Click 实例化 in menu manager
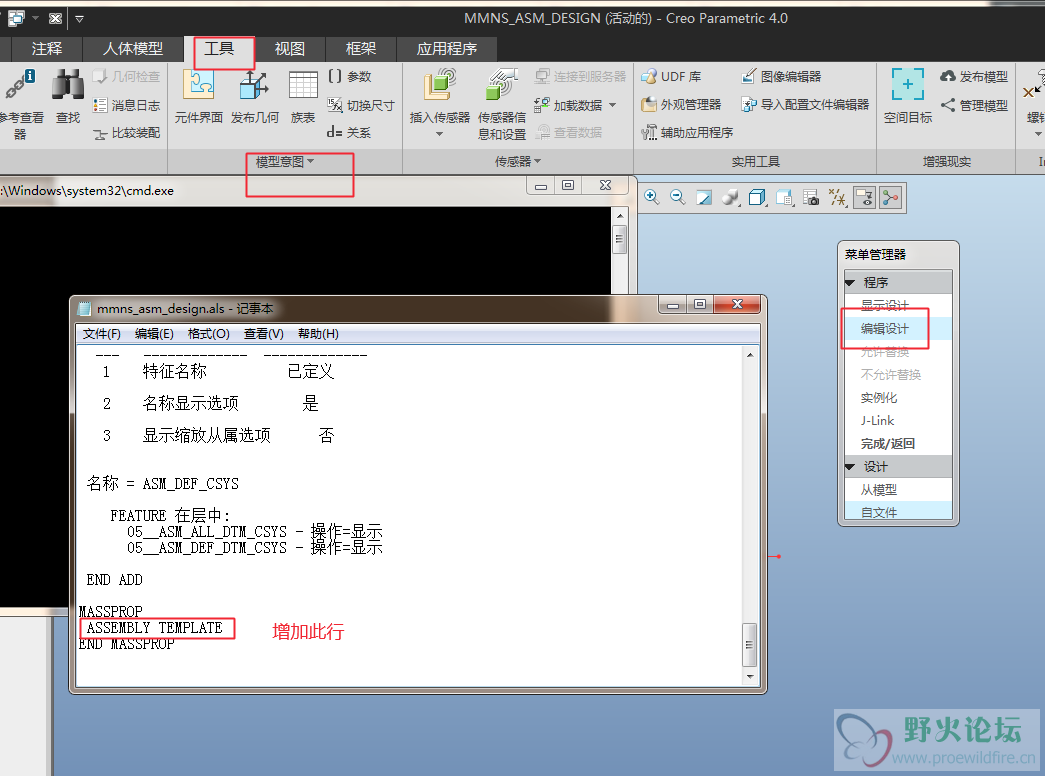 pos(898,398)
